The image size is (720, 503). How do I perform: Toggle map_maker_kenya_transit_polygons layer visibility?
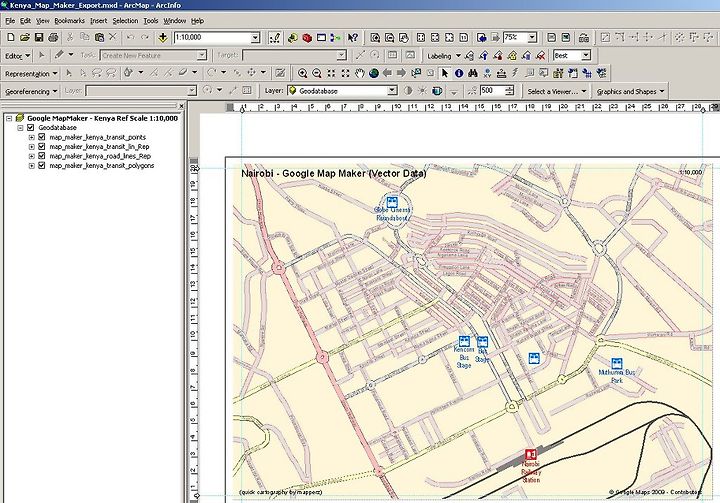tap(42, 165)
